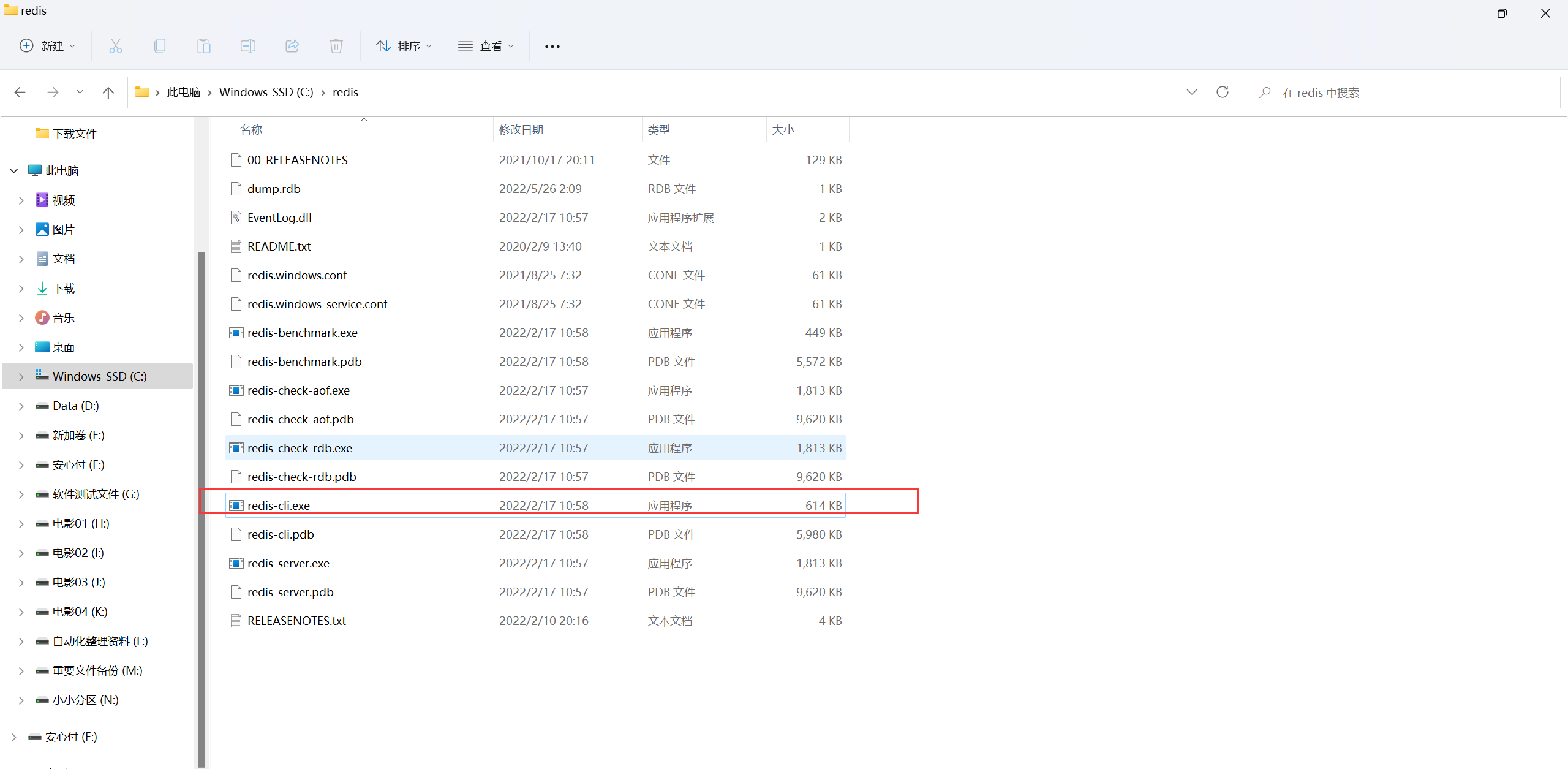The height and width of the screenshot is (769, 1568).
Task: Refresh the redis folder view
Action: [1223, 92]
